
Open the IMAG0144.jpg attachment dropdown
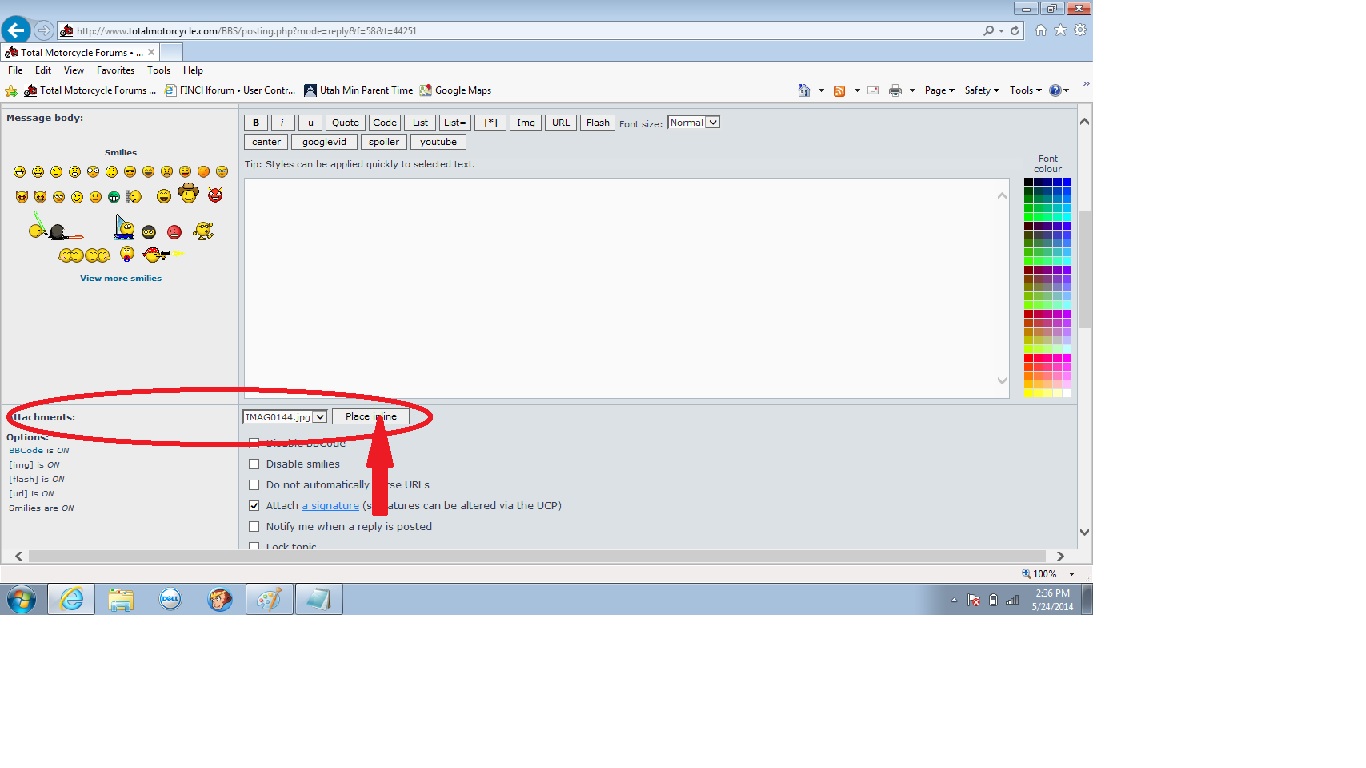[285, 416]
